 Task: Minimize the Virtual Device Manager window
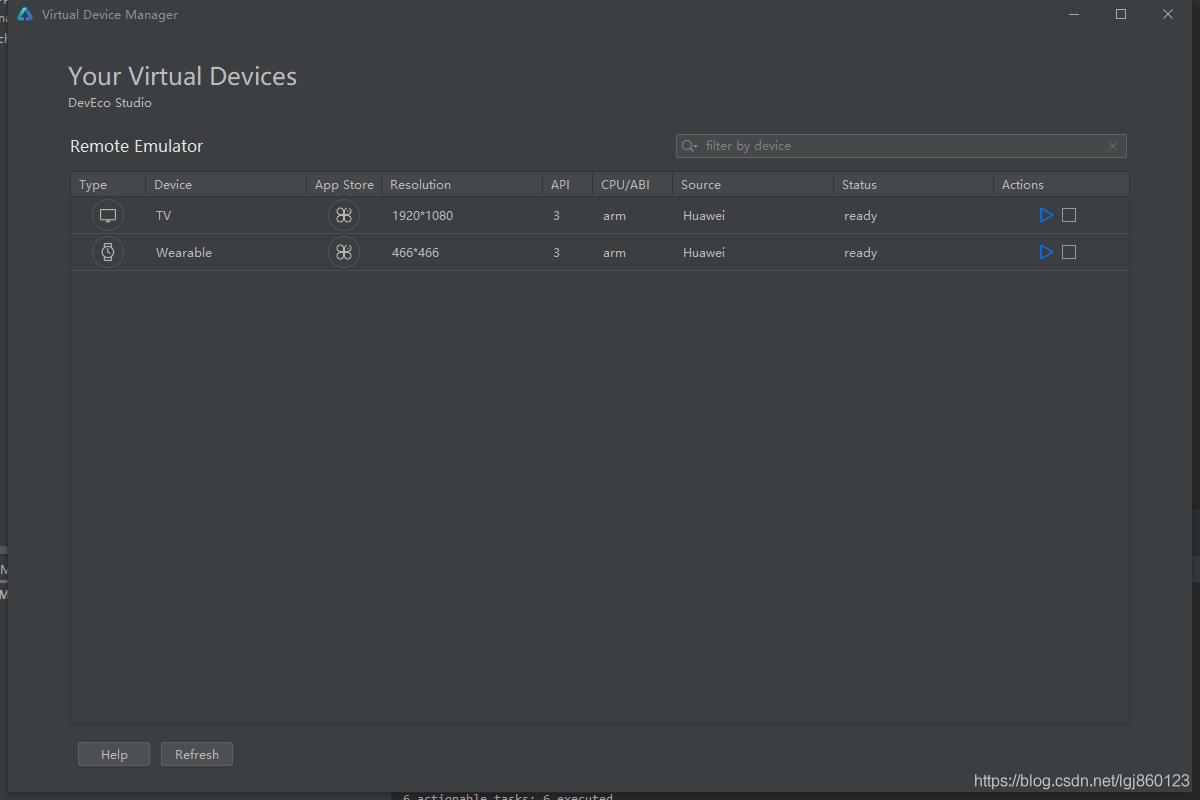(1074, 14)
